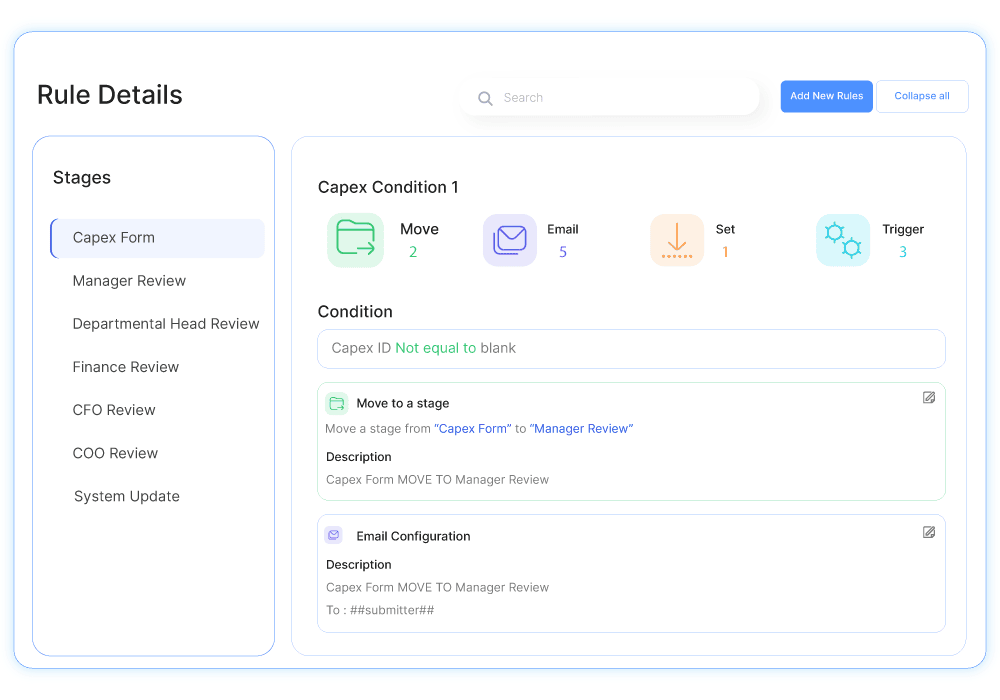Open the Manager Review stage
This screenshot has height=700, width=1000.
click(129, 281)
